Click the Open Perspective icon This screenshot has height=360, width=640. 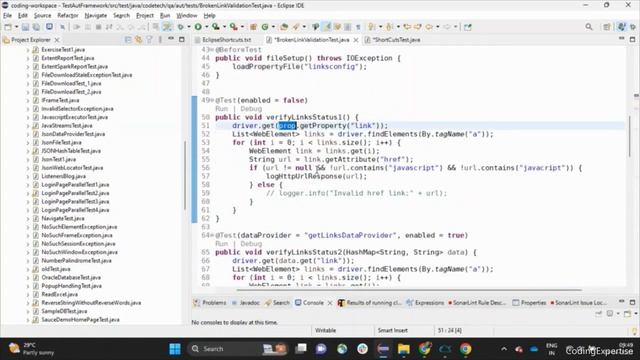click(607, 27)
